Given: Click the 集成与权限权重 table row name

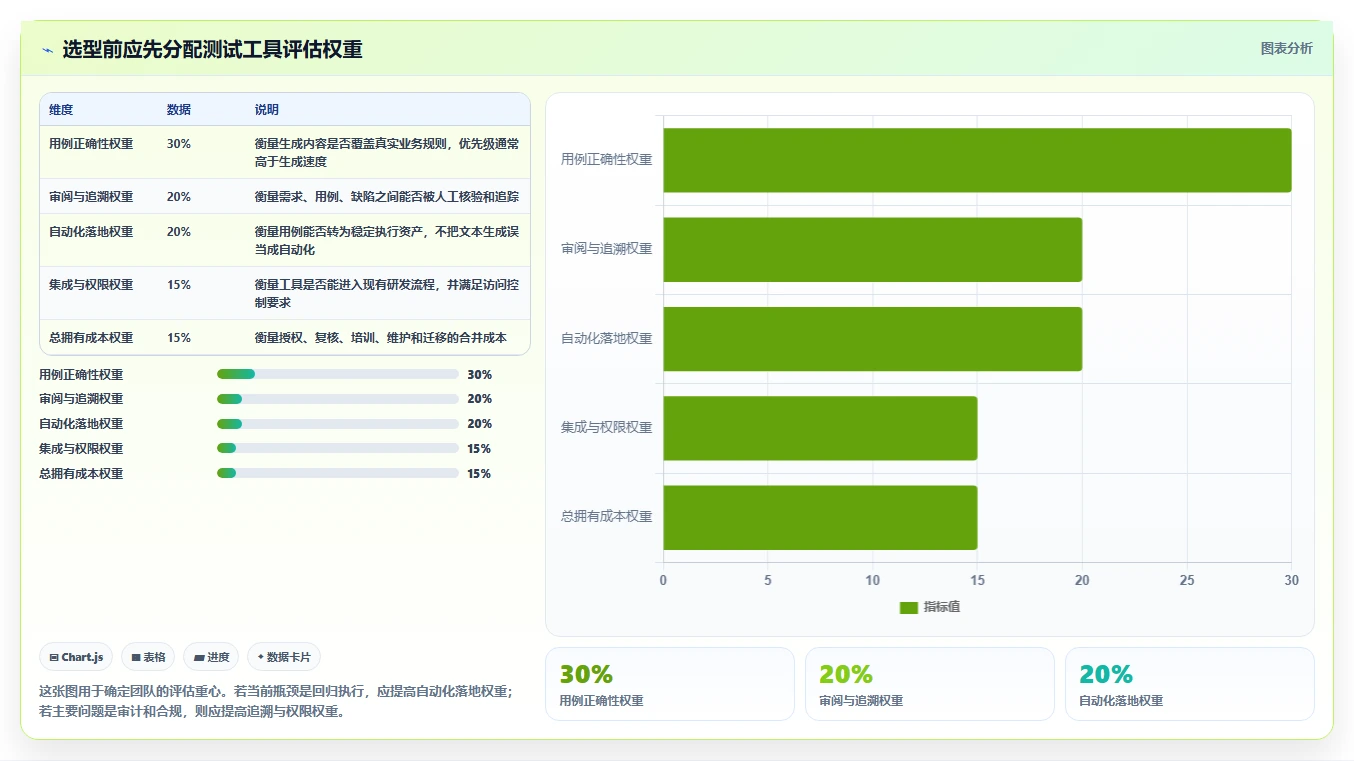Looking at the screenshot, I should point(91,285).
